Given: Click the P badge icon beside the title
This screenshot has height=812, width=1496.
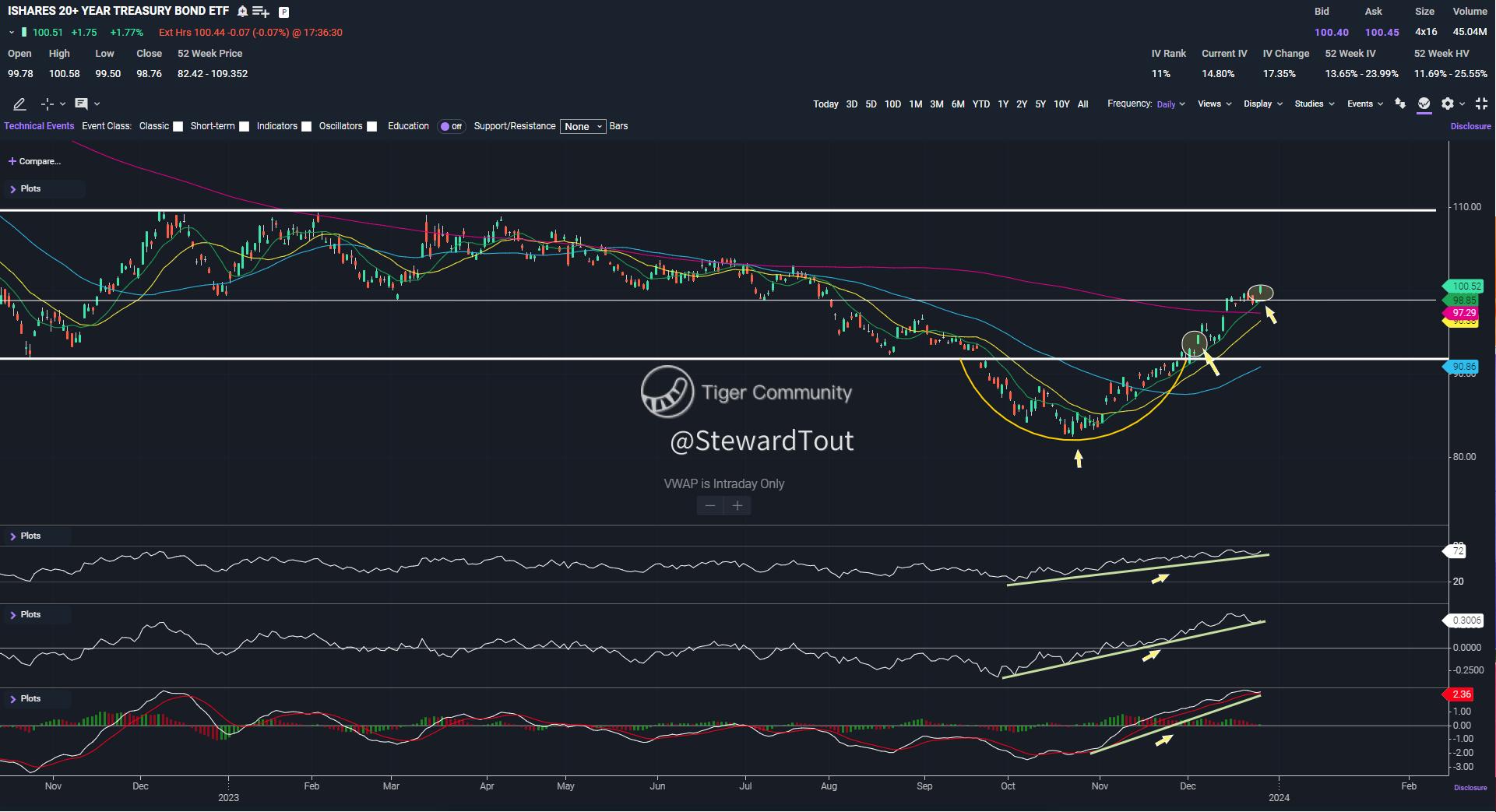Looking at the screenshot, I should point(283,12).
